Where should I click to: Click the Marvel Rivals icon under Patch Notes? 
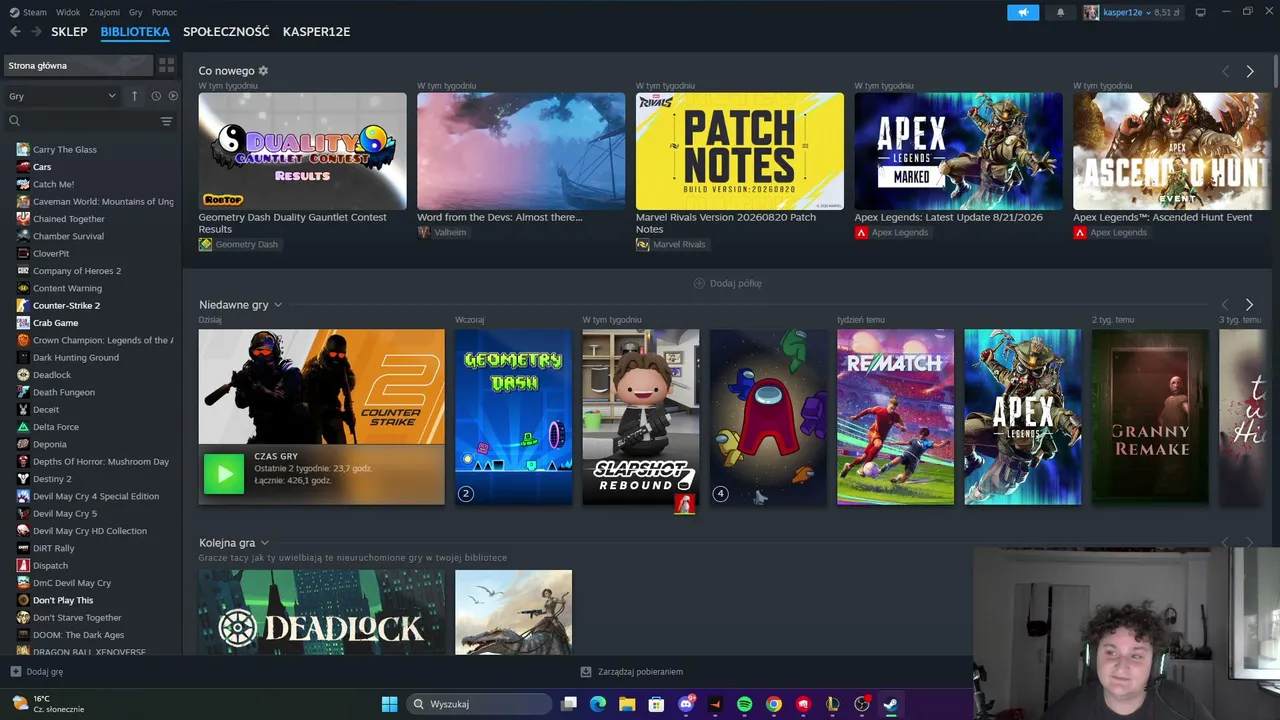tap(642, 244)
